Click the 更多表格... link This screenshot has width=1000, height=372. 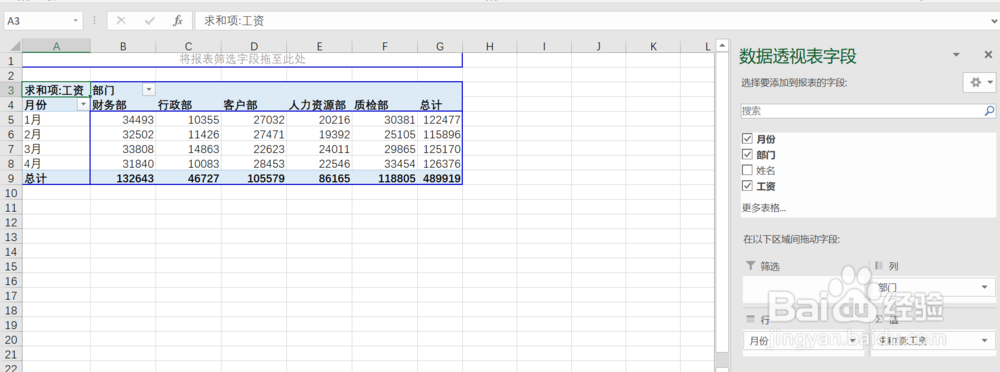coord(763,208)
